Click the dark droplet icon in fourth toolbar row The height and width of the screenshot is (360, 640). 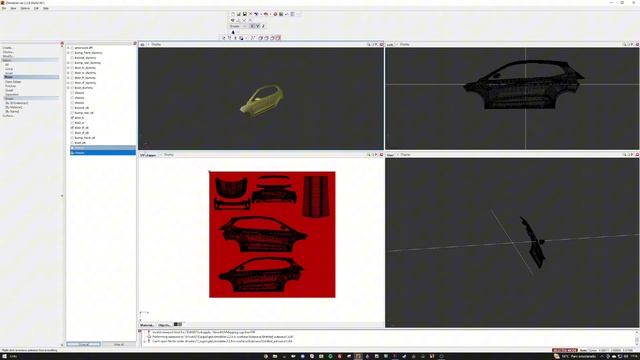233,32
